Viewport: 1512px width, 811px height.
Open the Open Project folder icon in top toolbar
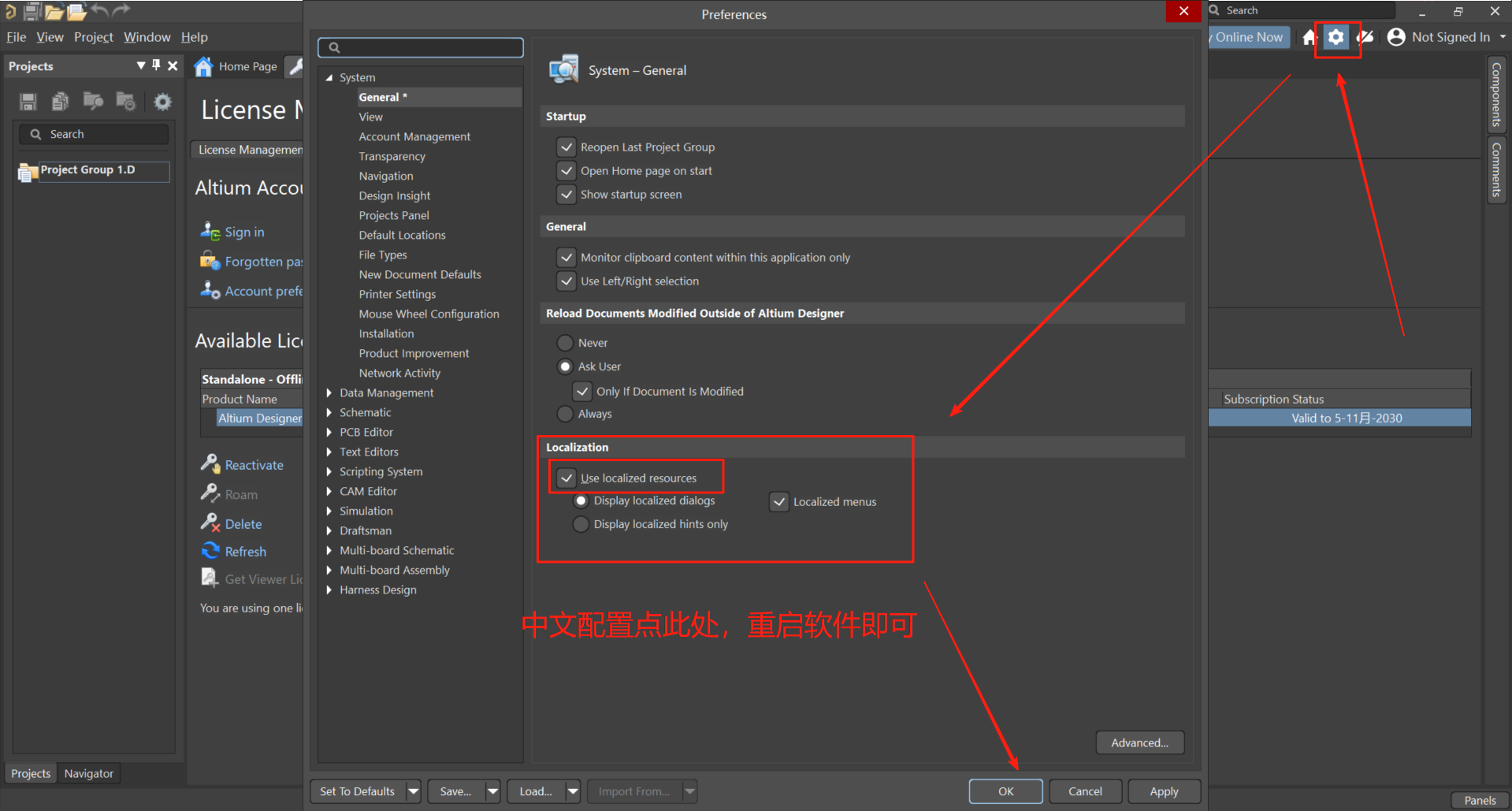pyautogui.click(x=54, y=11)
